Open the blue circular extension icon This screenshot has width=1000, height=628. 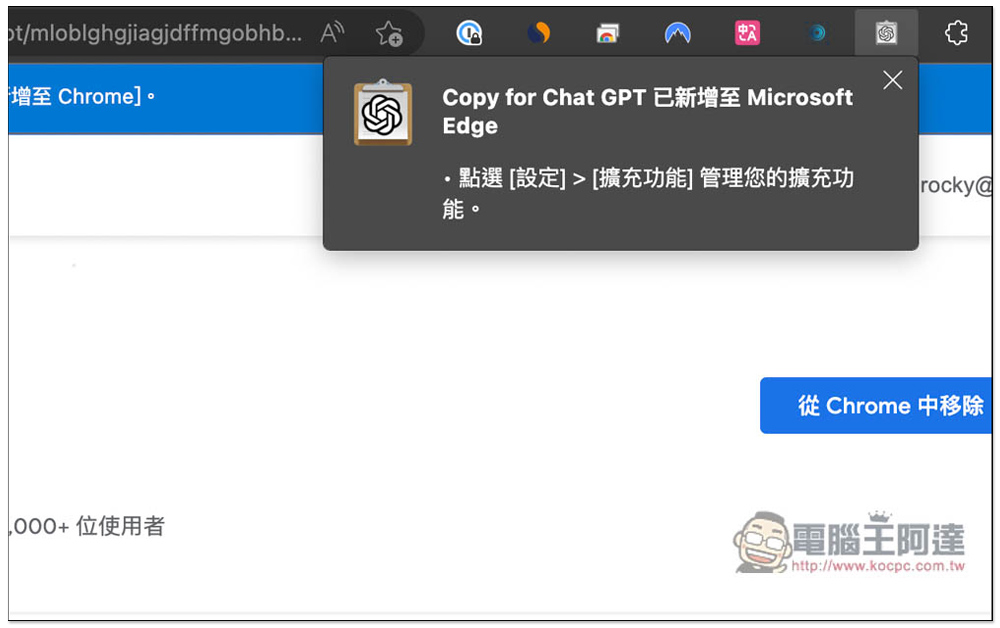coord(817,33)
